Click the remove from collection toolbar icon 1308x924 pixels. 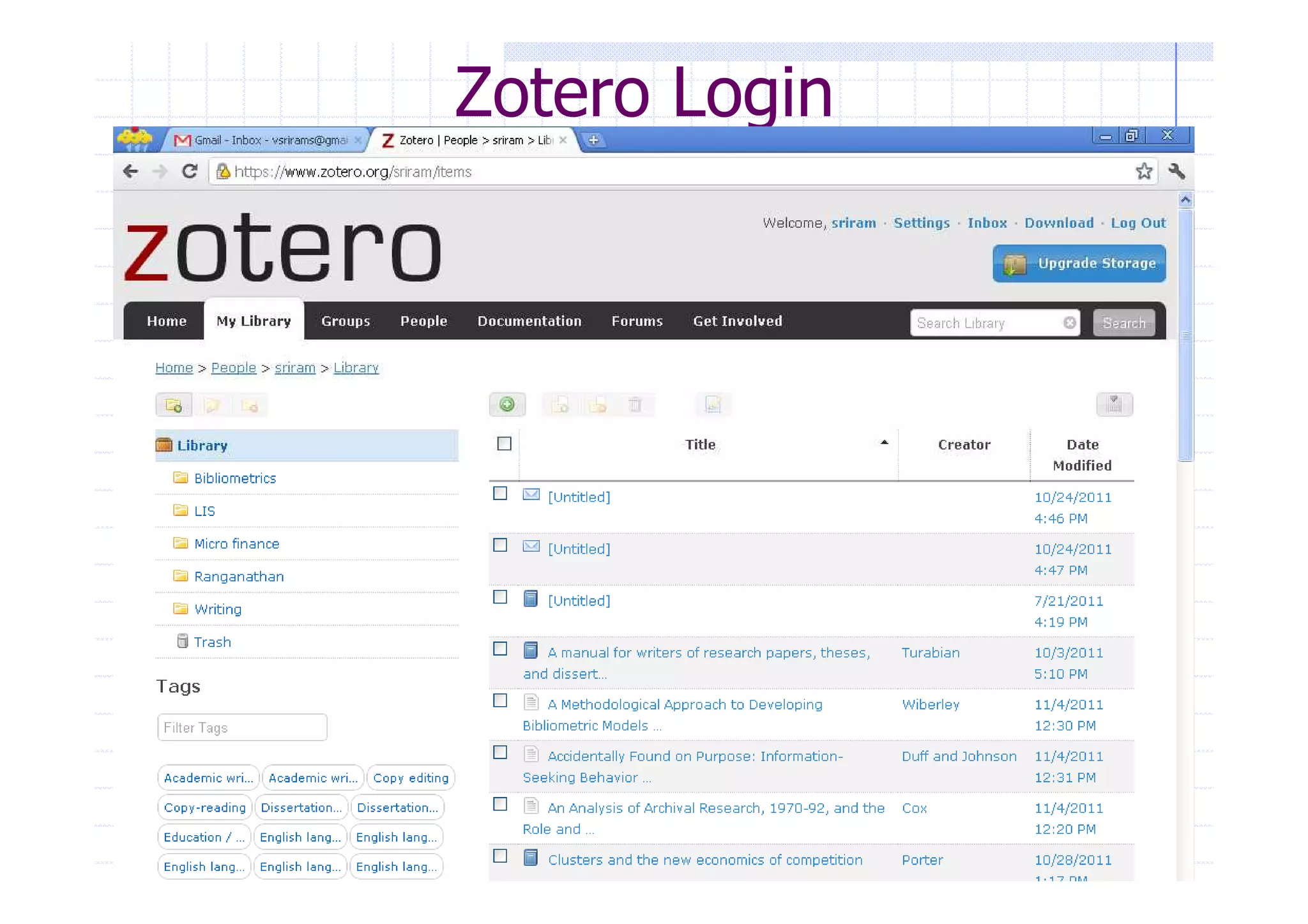(598, 405)
